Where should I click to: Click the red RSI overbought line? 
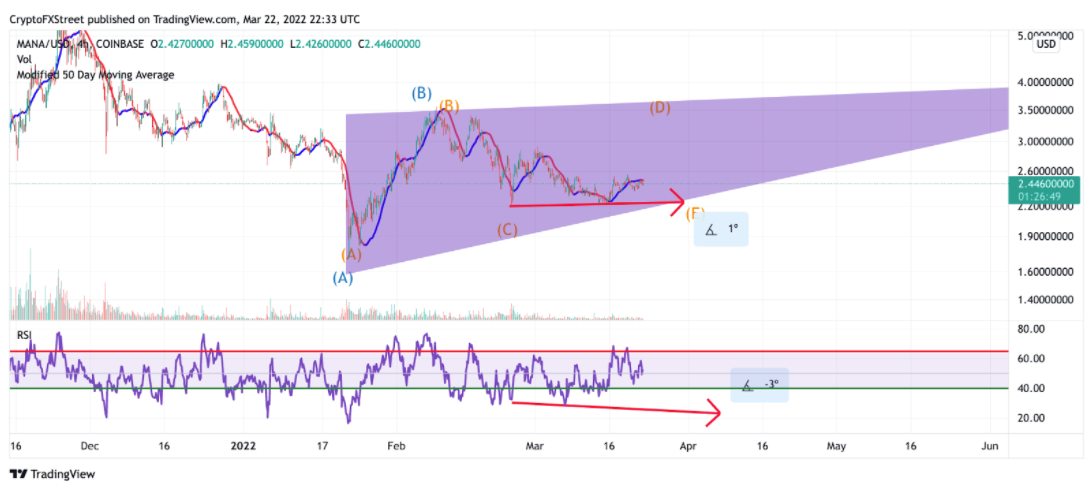tap(508, 351)
